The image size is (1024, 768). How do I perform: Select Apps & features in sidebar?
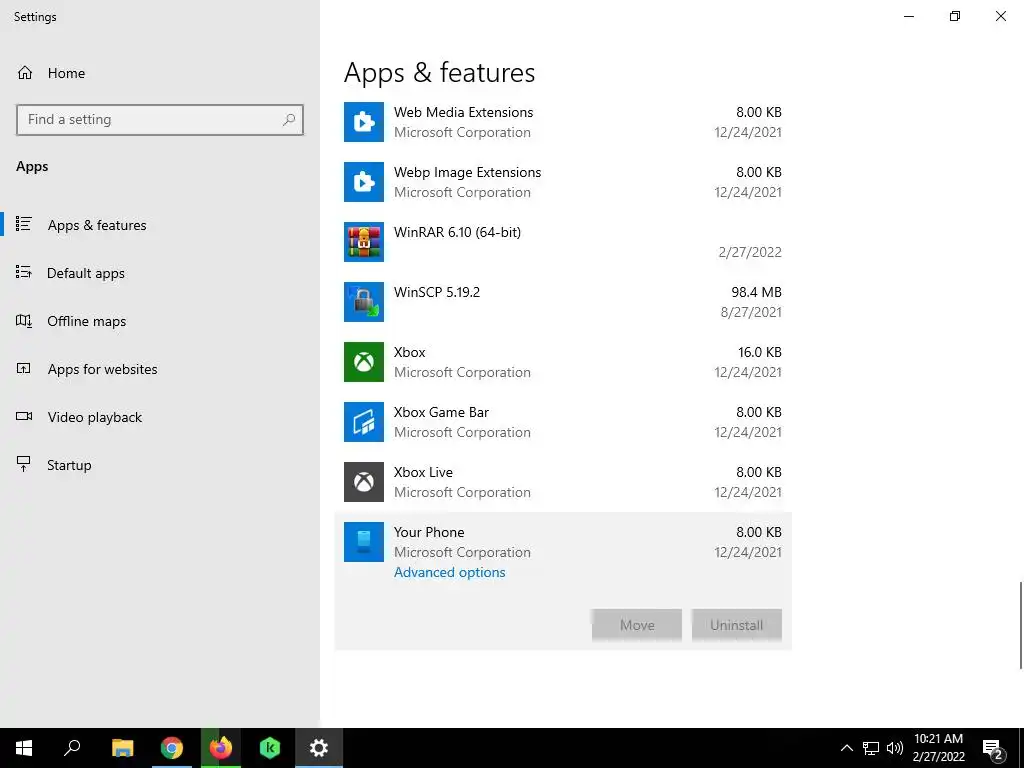coord(160,225)
